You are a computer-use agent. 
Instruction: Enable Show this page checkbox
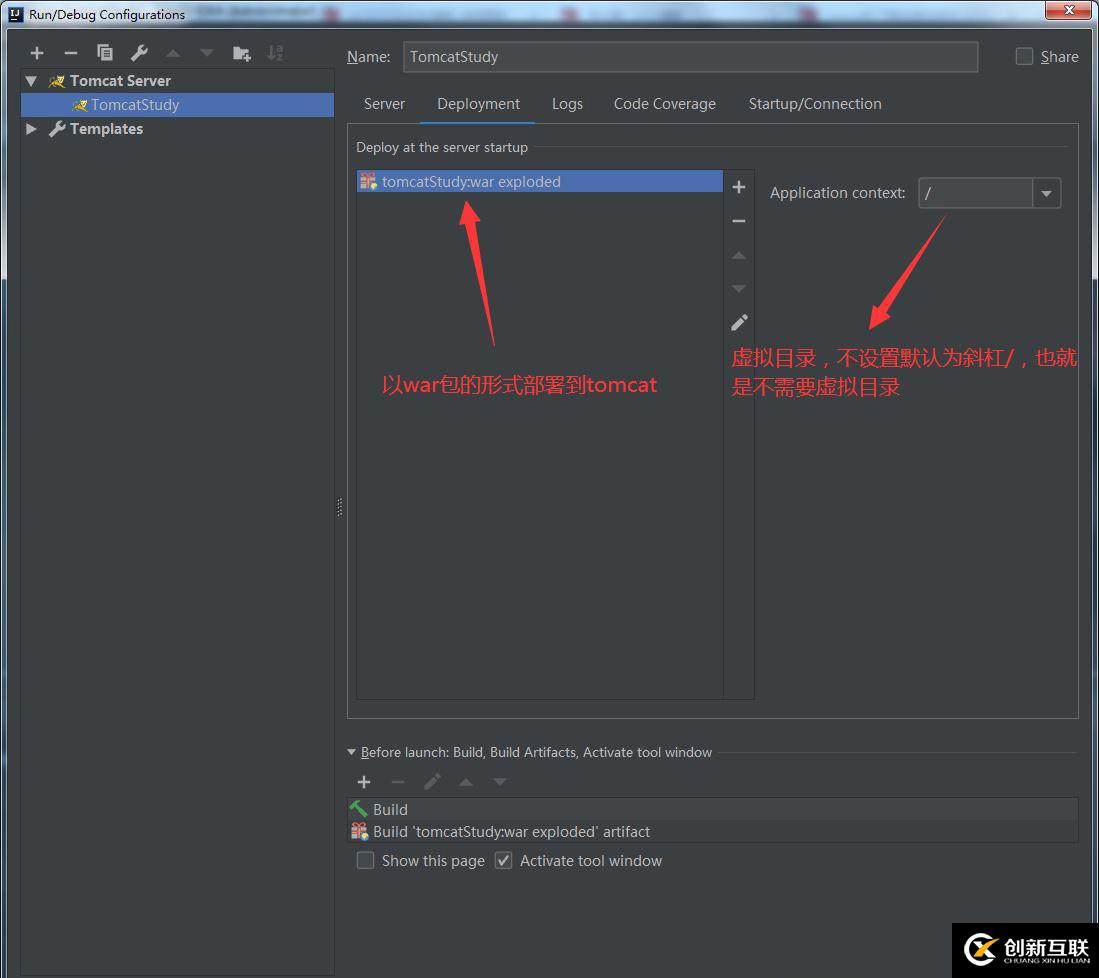365,860
